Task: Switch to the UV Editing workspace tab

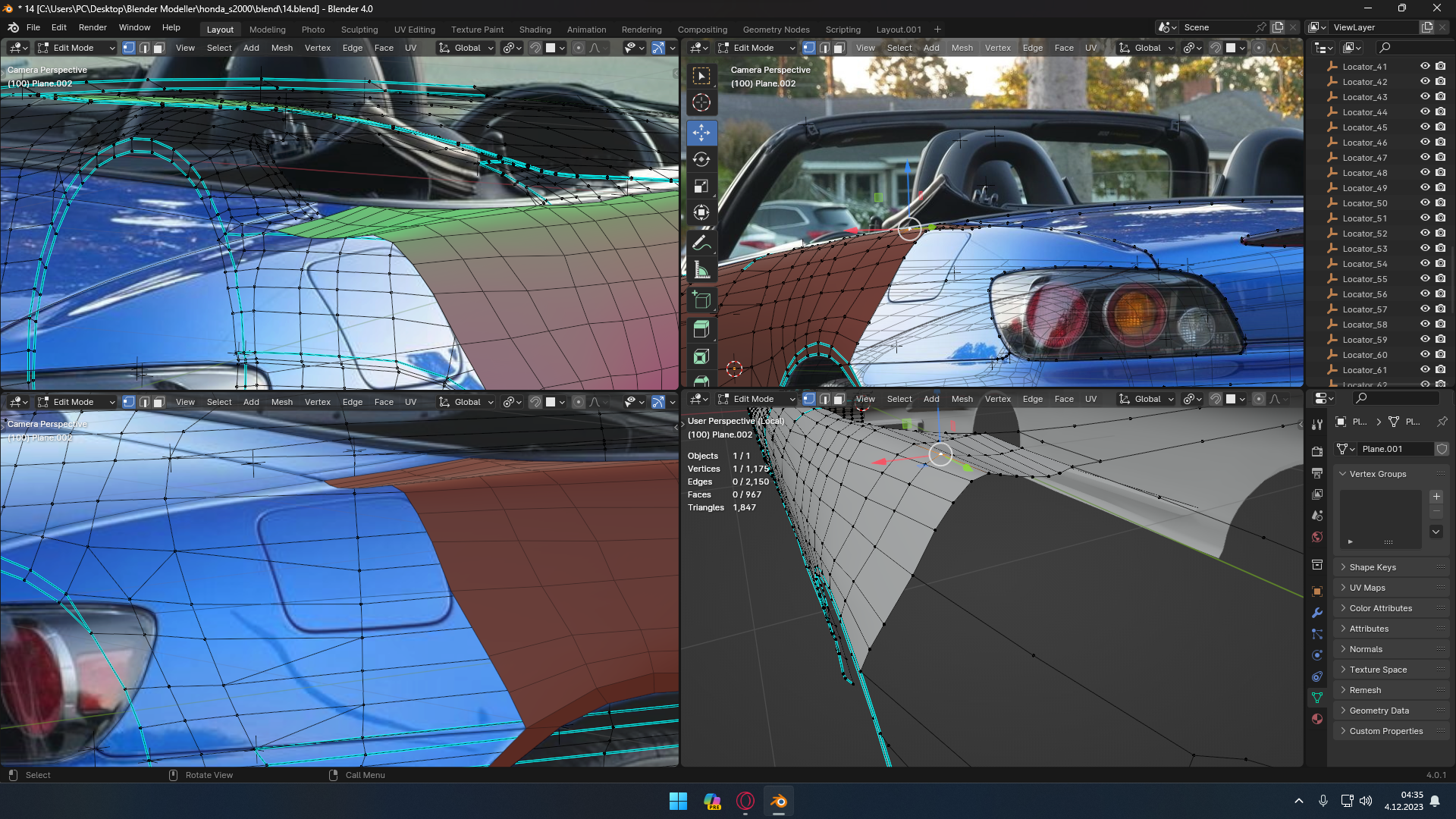Action: point(414,30)
